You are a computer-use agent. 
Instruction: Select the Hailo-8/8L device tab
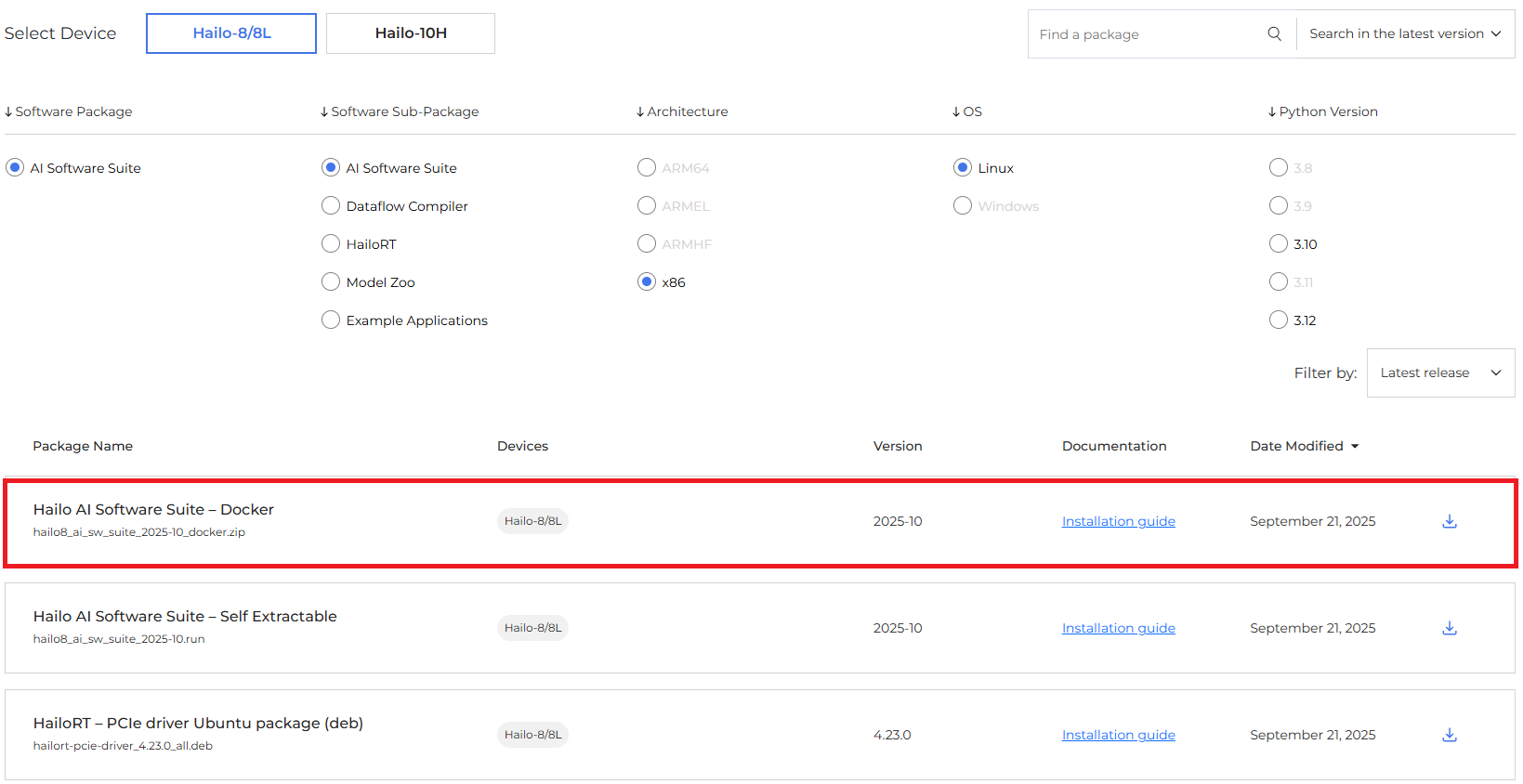[231, 33]
